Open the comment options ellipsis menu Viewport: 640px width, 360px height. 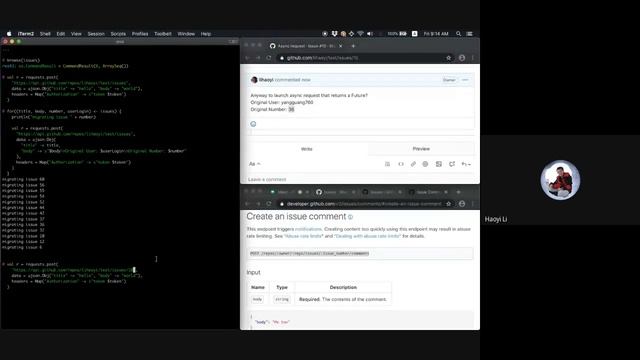click(x=465, y=80)
